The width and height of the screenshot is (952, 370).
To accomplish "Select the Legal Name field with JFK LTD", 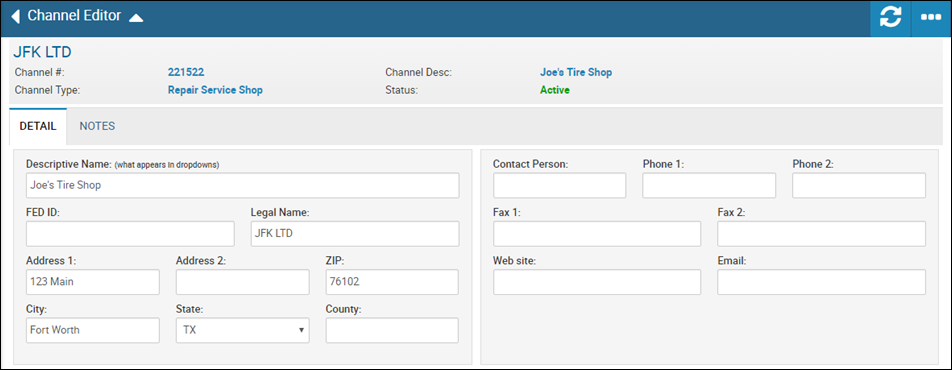I will click(x=355, y=234).
